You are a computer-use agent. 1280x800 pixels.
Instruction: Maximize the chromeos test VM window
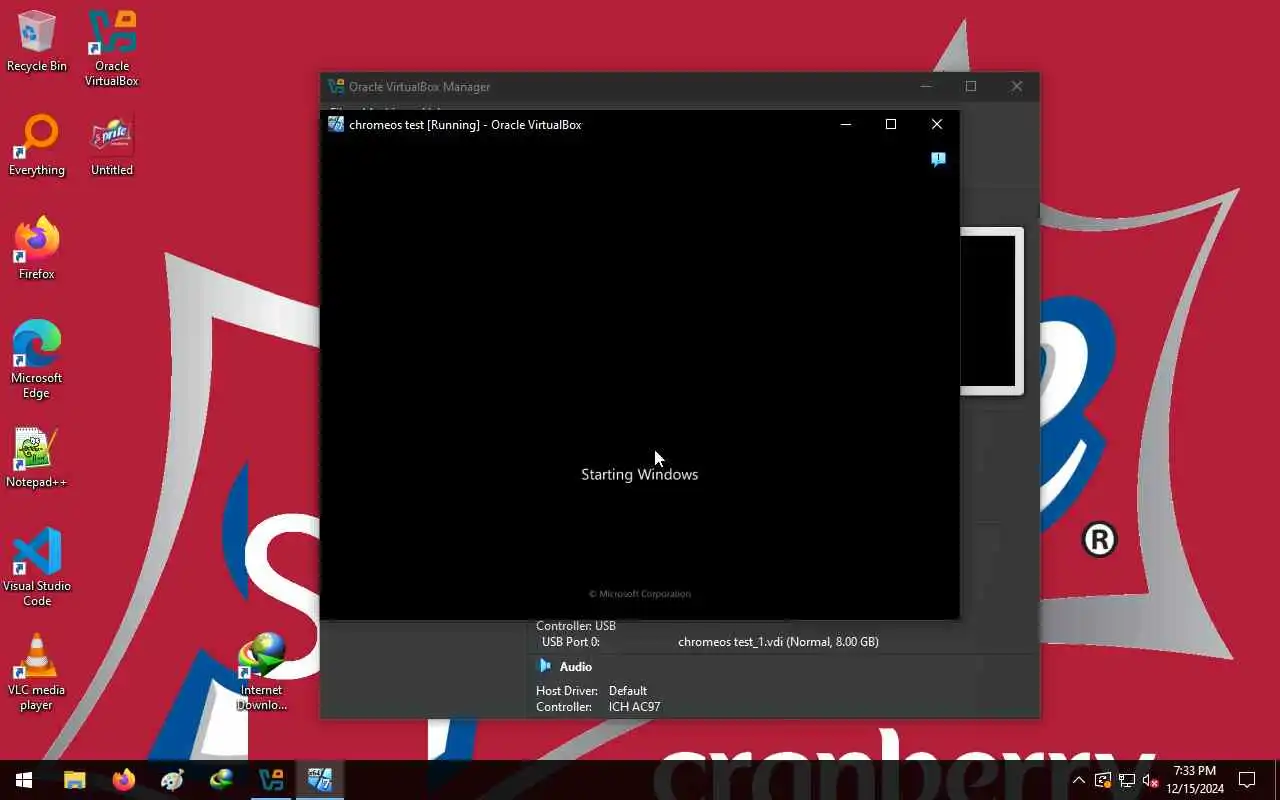click(x=891, y=124)
